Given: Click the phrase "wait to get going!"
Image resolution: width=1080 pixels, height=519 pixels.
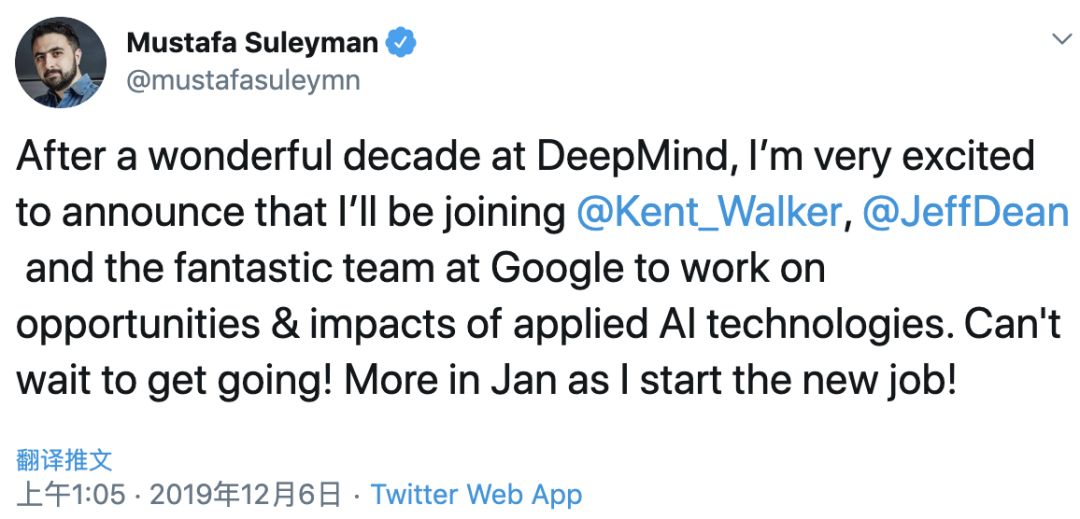Looking at the screenshot, I should coord(171,382).
